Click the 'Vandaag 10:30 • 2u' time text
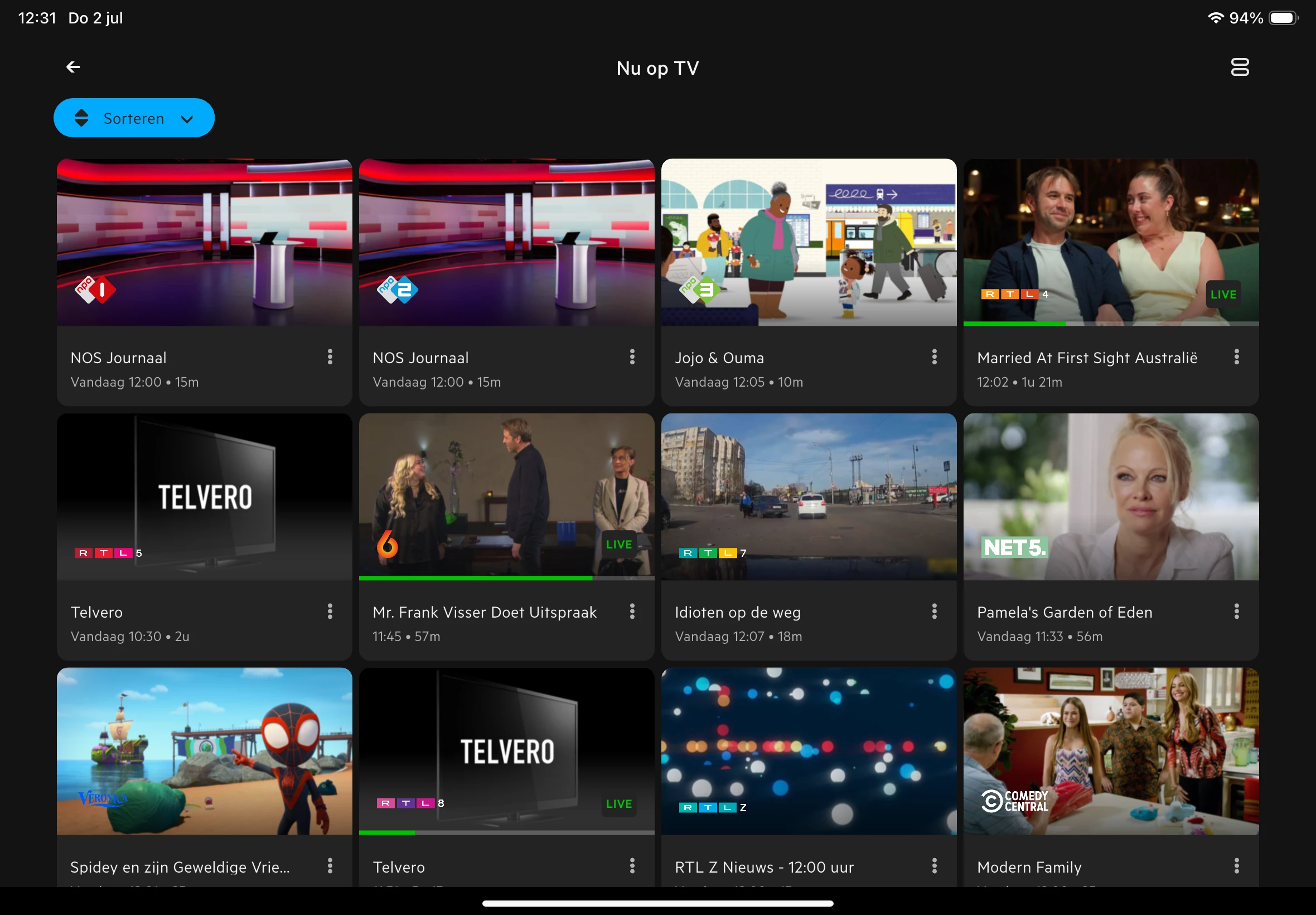 130,637
